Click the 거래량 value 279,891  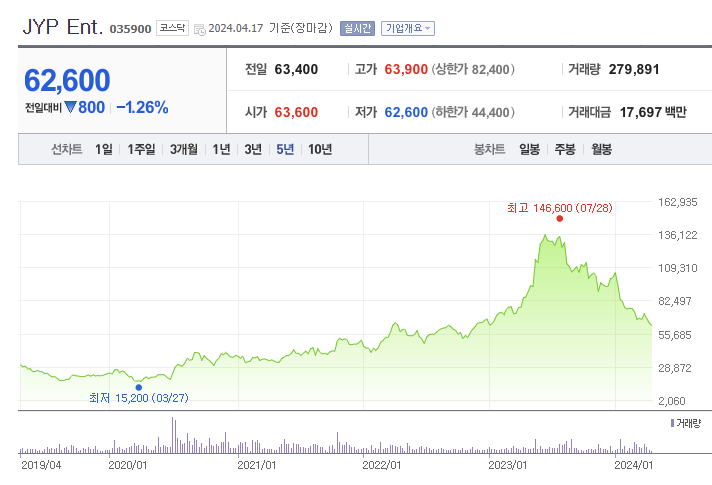click(634, 69)
